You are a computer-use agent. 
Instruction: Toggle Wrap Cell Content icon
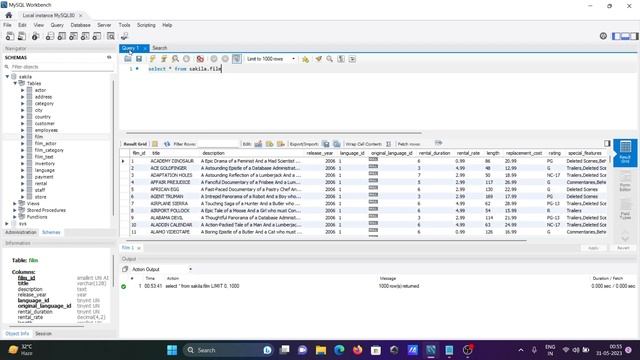388,144
